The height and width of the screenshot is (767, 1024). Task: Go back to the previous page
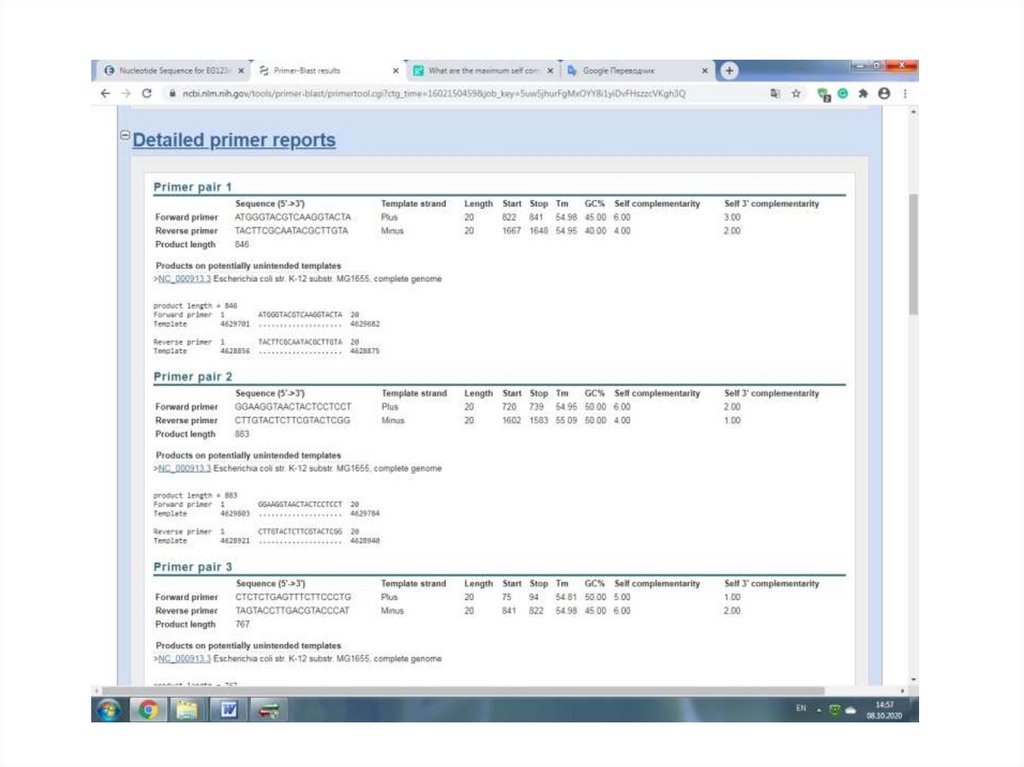click(x=106, y=93)
